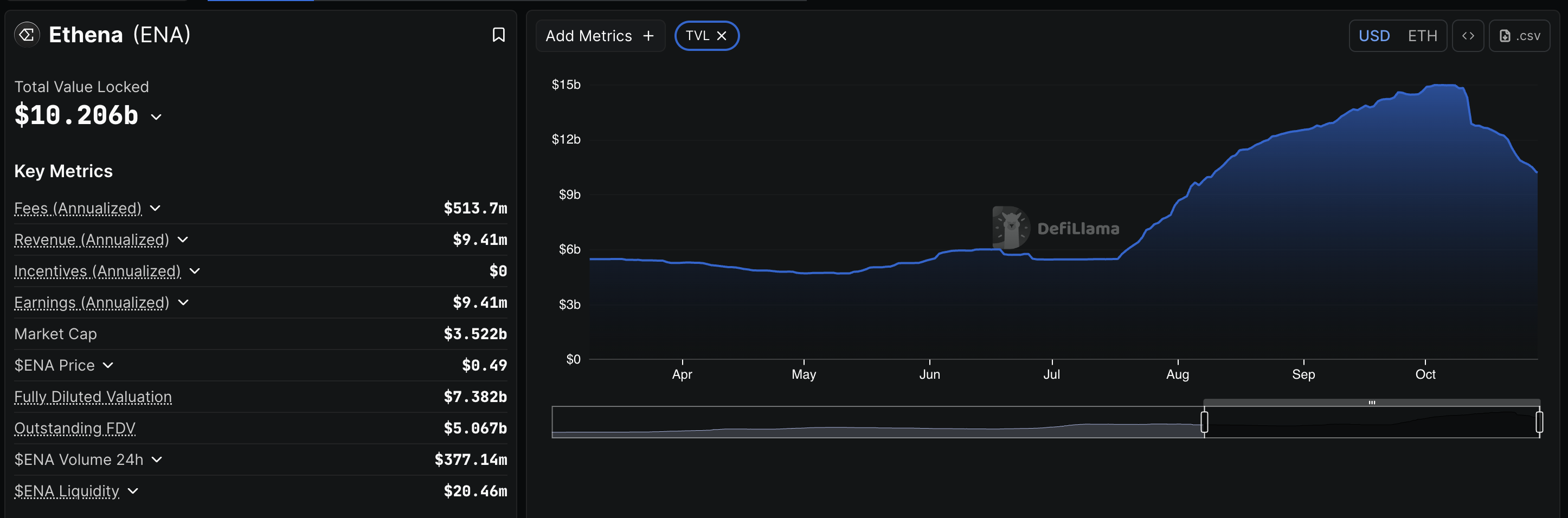The height and width of the screenshot is (518, 1568).
Task: Switch chart denomination to ETH
Action: (x=1422, y=36)
